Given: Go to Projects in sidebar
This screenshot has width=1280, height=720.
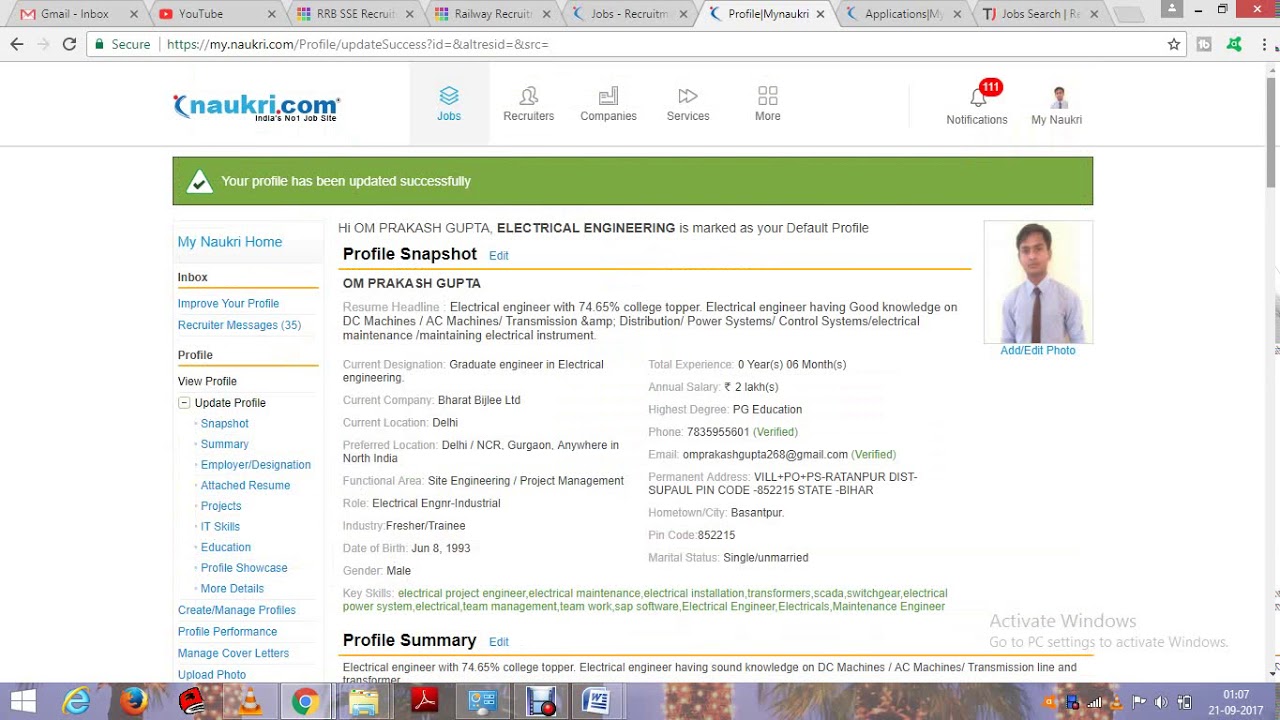Looking at the screenshot, I should pos(221,506).
